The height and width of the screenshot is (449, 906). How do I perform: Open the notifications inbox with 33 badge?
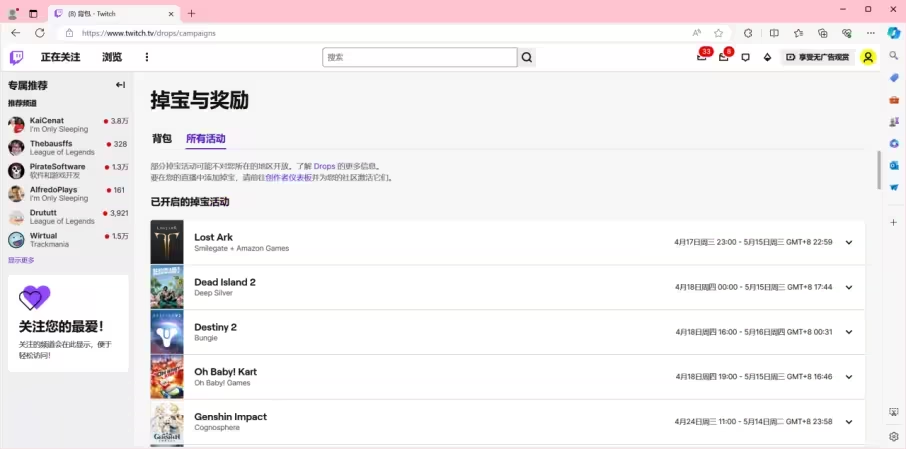[702, 57]
